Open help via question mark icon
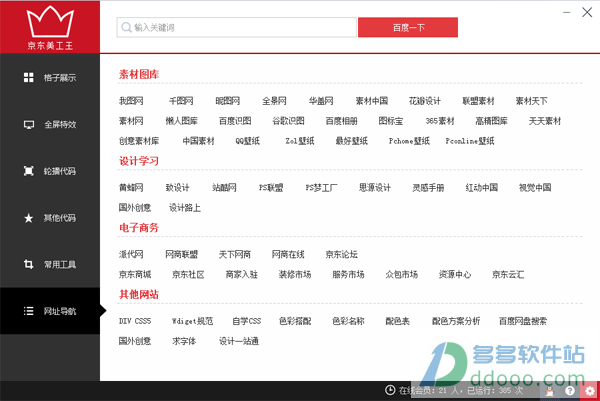600x401 pixels. [570, 391]
